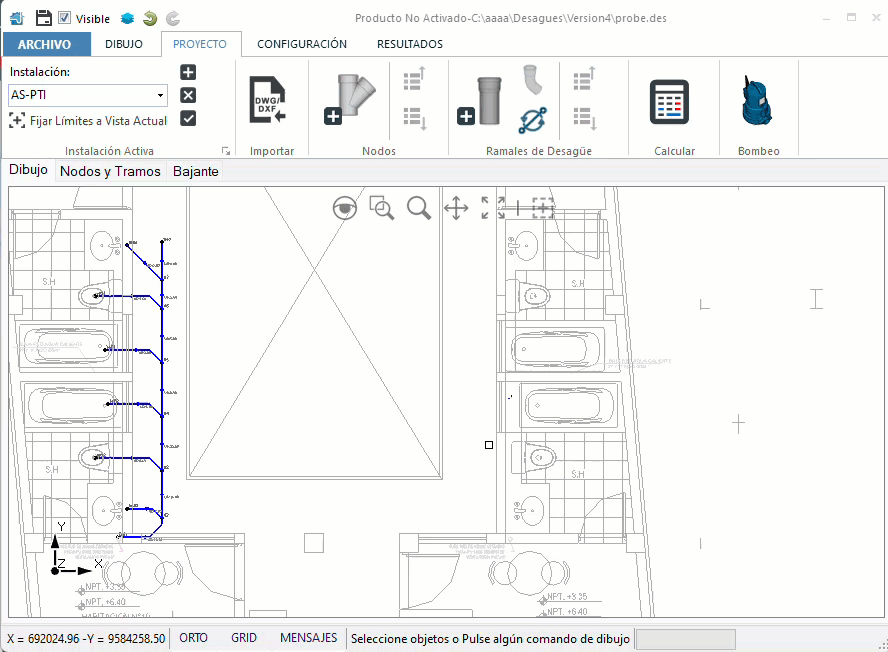This screenshot has height=652, width=888.
Task: Toggle the eye visibility icon in canvas
Action: [345, 208]
